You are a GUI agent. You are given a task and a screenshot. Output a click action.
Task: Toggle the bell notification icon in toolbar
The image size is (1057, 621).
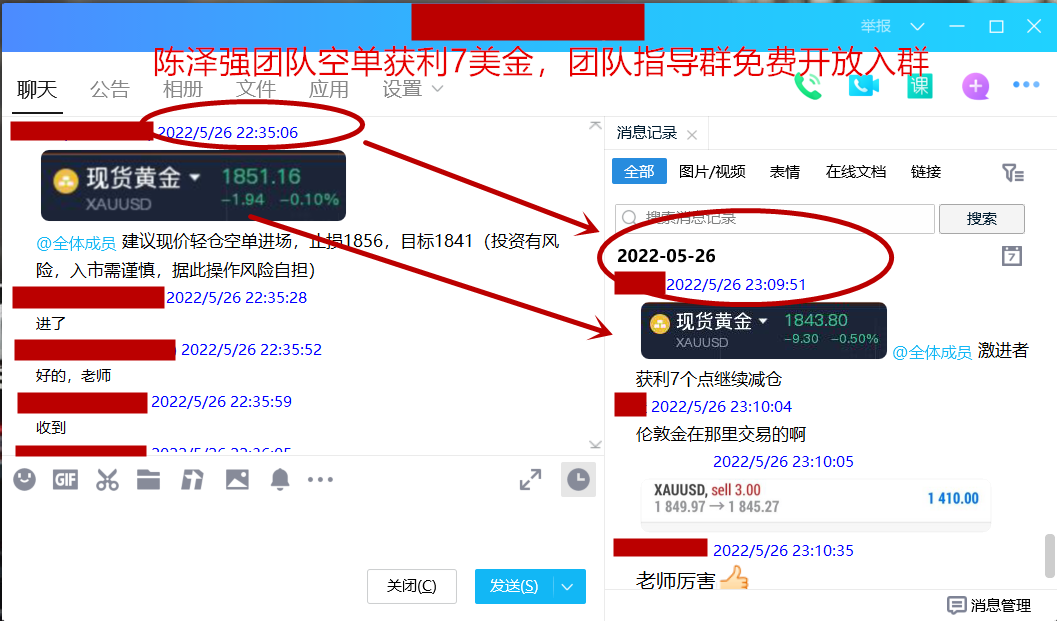coord(280,480)
